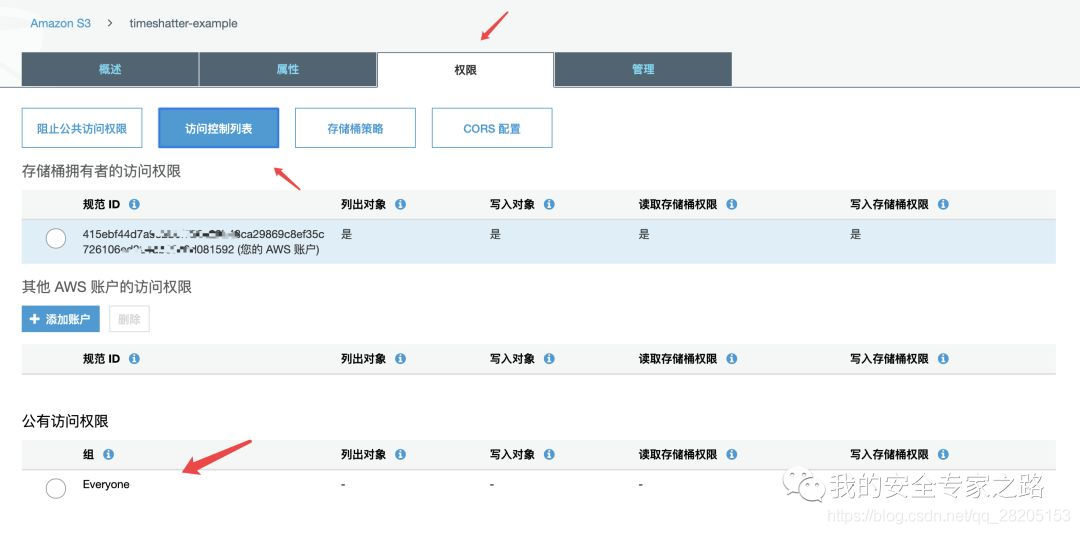1080x534 pixels.
Task: Click the dash under 列出对象 in Everyone row
Action: pyautogui.click(x=343, y=485)
